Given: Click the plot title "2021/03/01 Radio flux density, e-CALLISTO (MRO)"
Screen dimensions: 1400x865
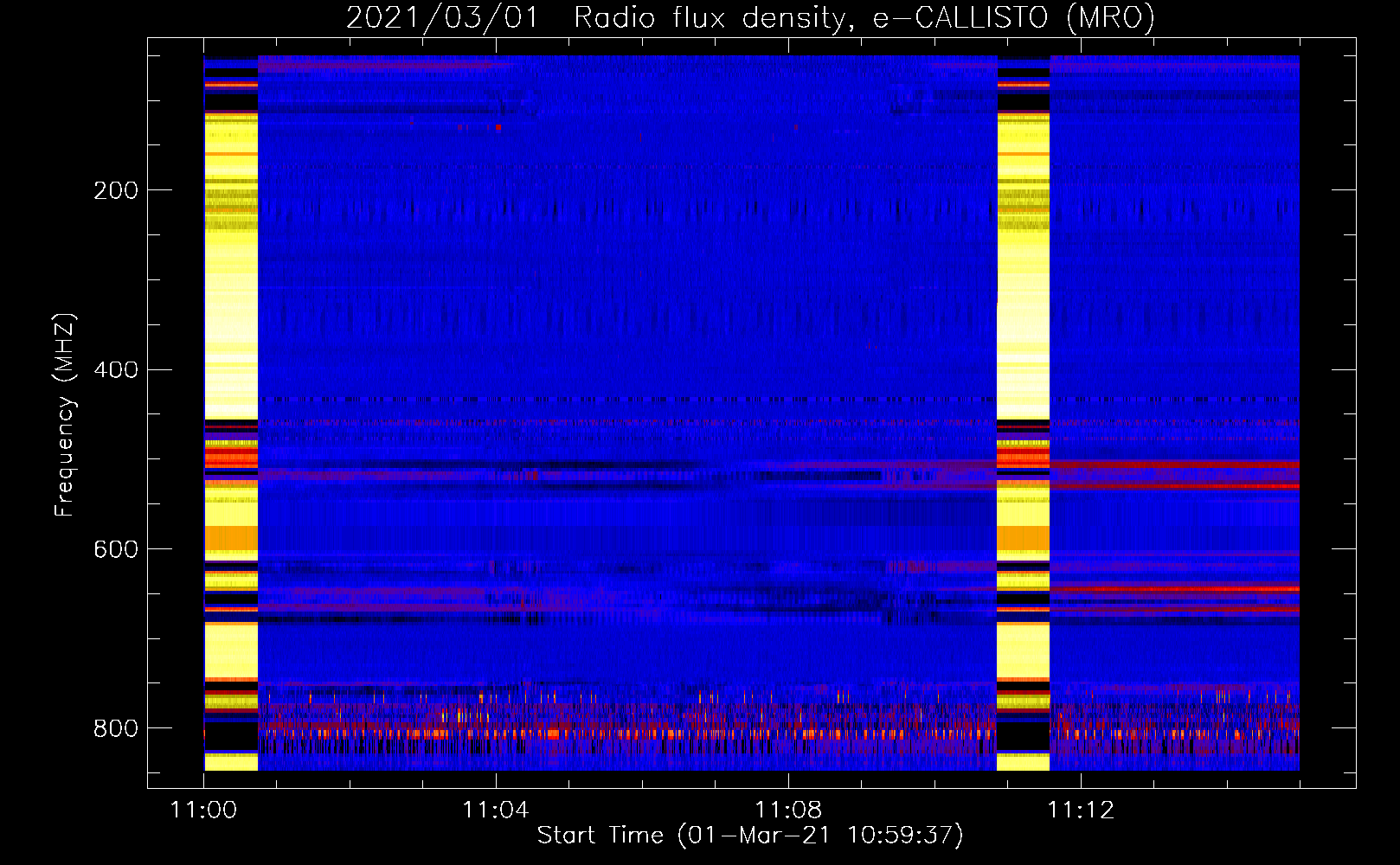Looking at the screenshot, I should 750,17.
